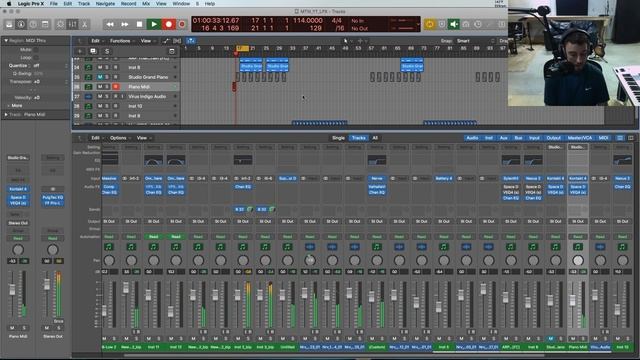Image resolution: width=640 pixels, height=360 pixels.
Task: Click the Massive instrument slot on first channel
Action: coord(109,178)
